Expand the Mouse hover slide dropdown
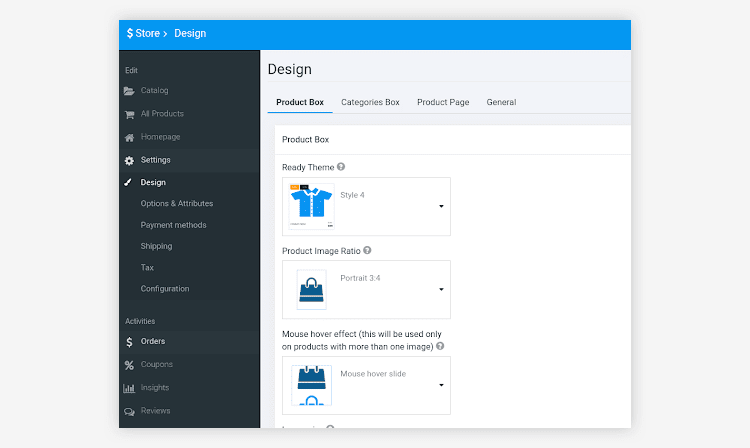This screenshot has height=448, width=750. [x=441, y=385]
